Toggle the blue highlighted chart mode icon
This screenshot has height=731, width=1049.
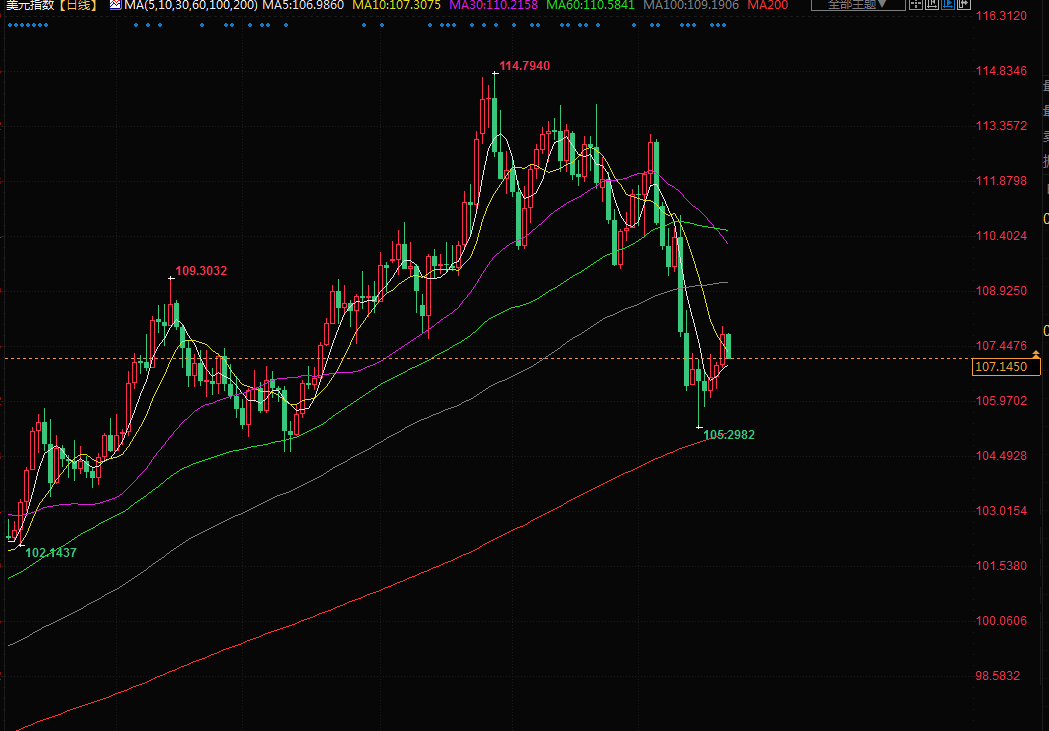pyautogui.click(x=948, y=5)
